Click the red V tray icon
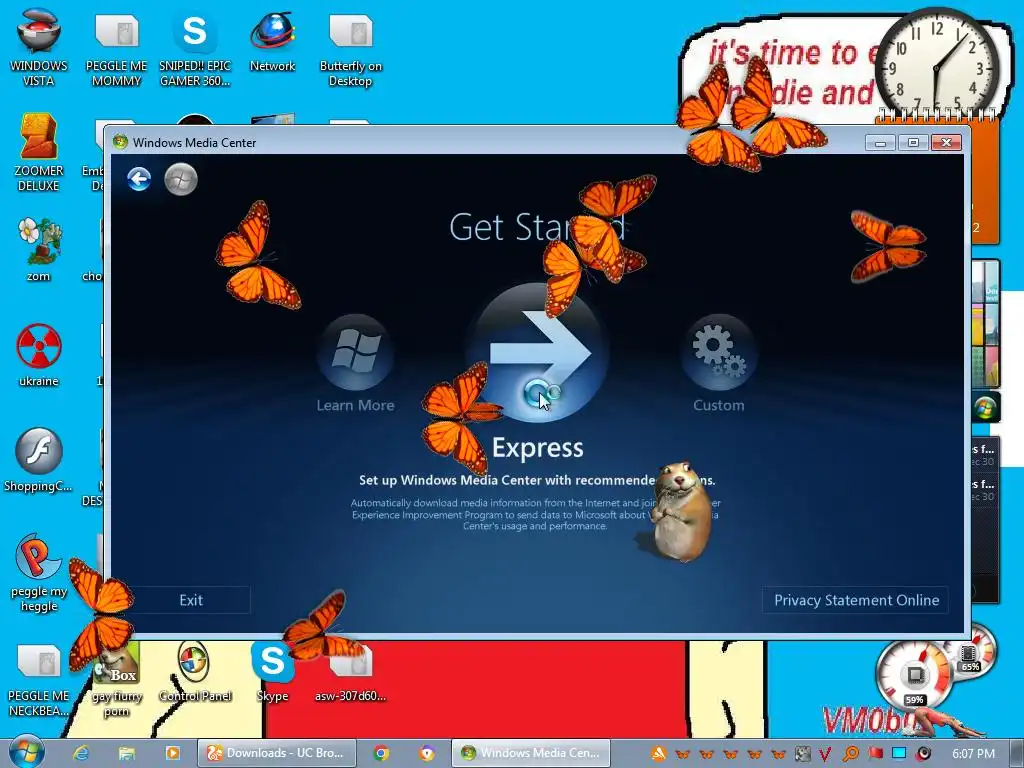 click(825, 754)
